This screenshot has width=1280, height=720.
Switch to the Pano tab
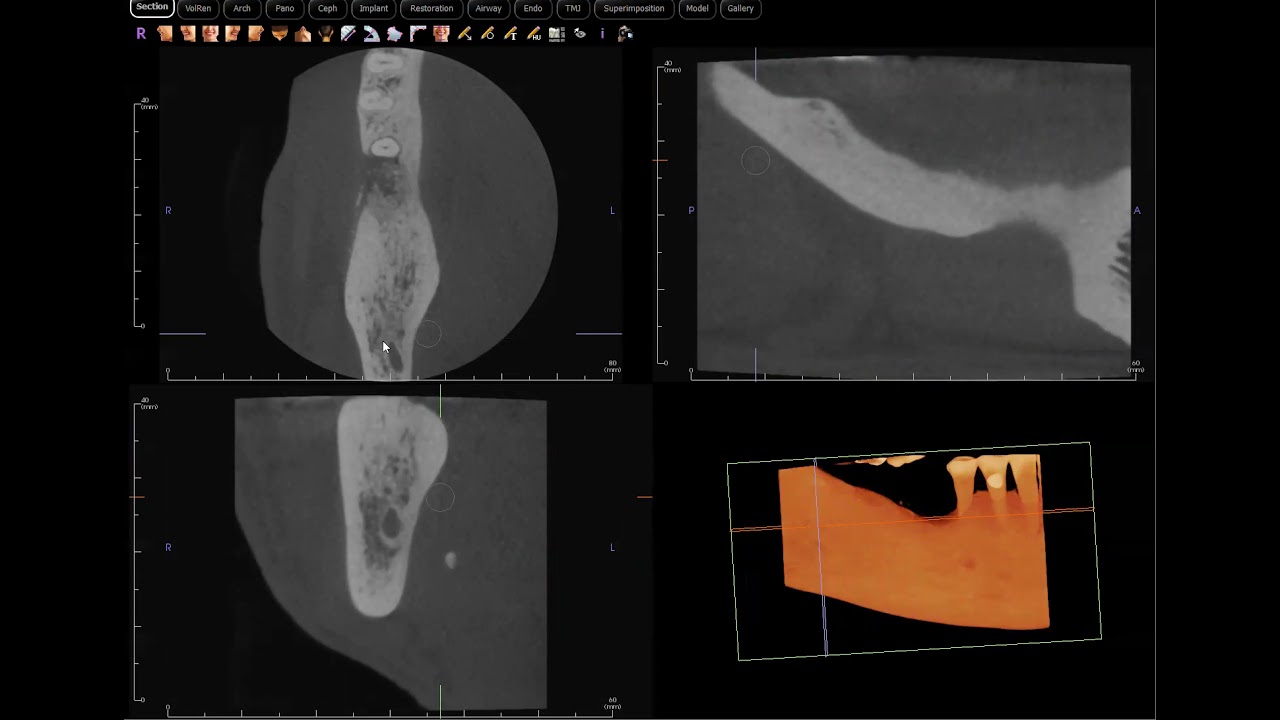pyautogui.click(x=285, y=8)
